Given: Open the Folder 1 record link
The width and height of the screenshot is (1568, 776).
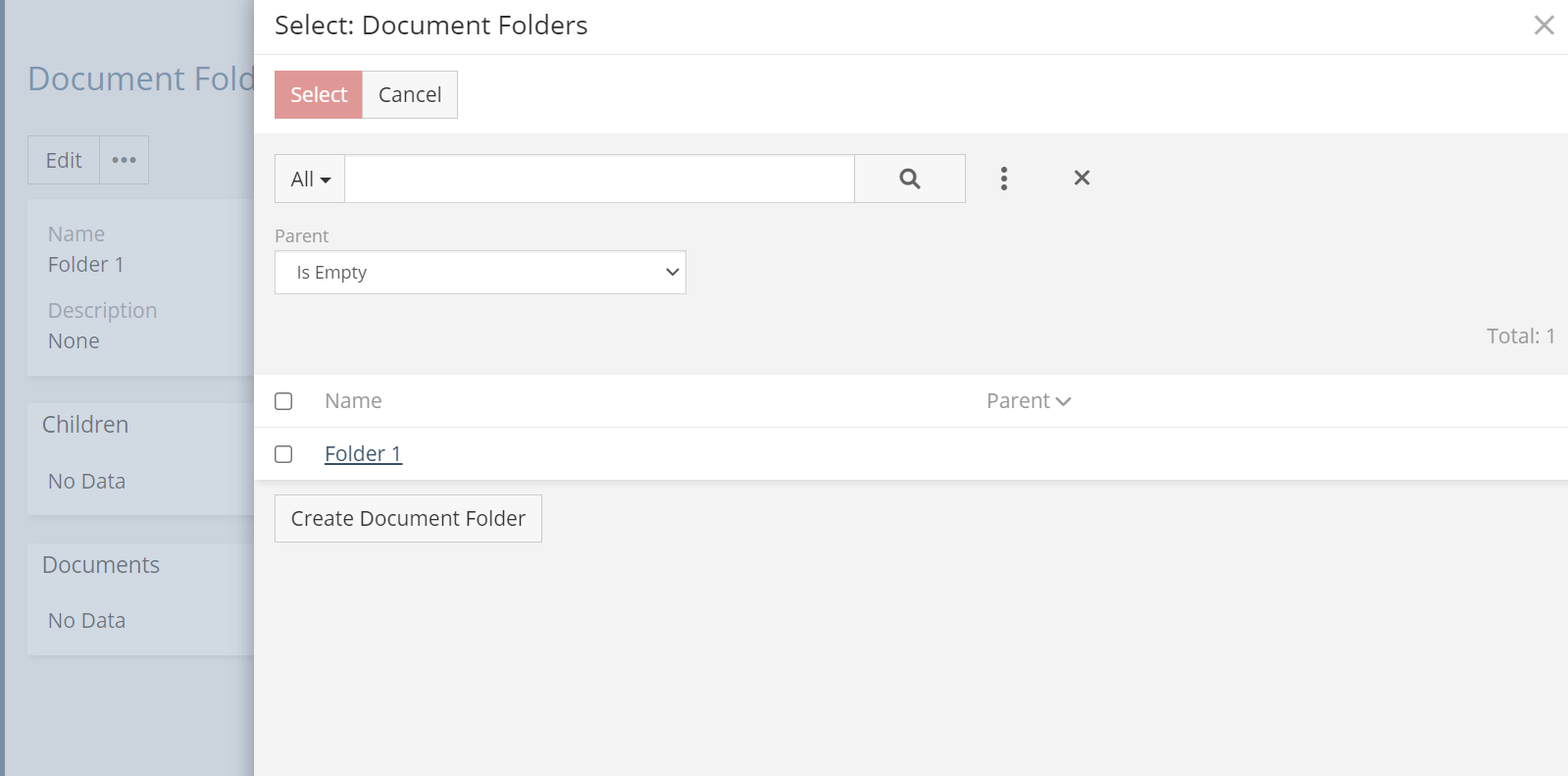Looking at the screenshot, I should (363, 453).
